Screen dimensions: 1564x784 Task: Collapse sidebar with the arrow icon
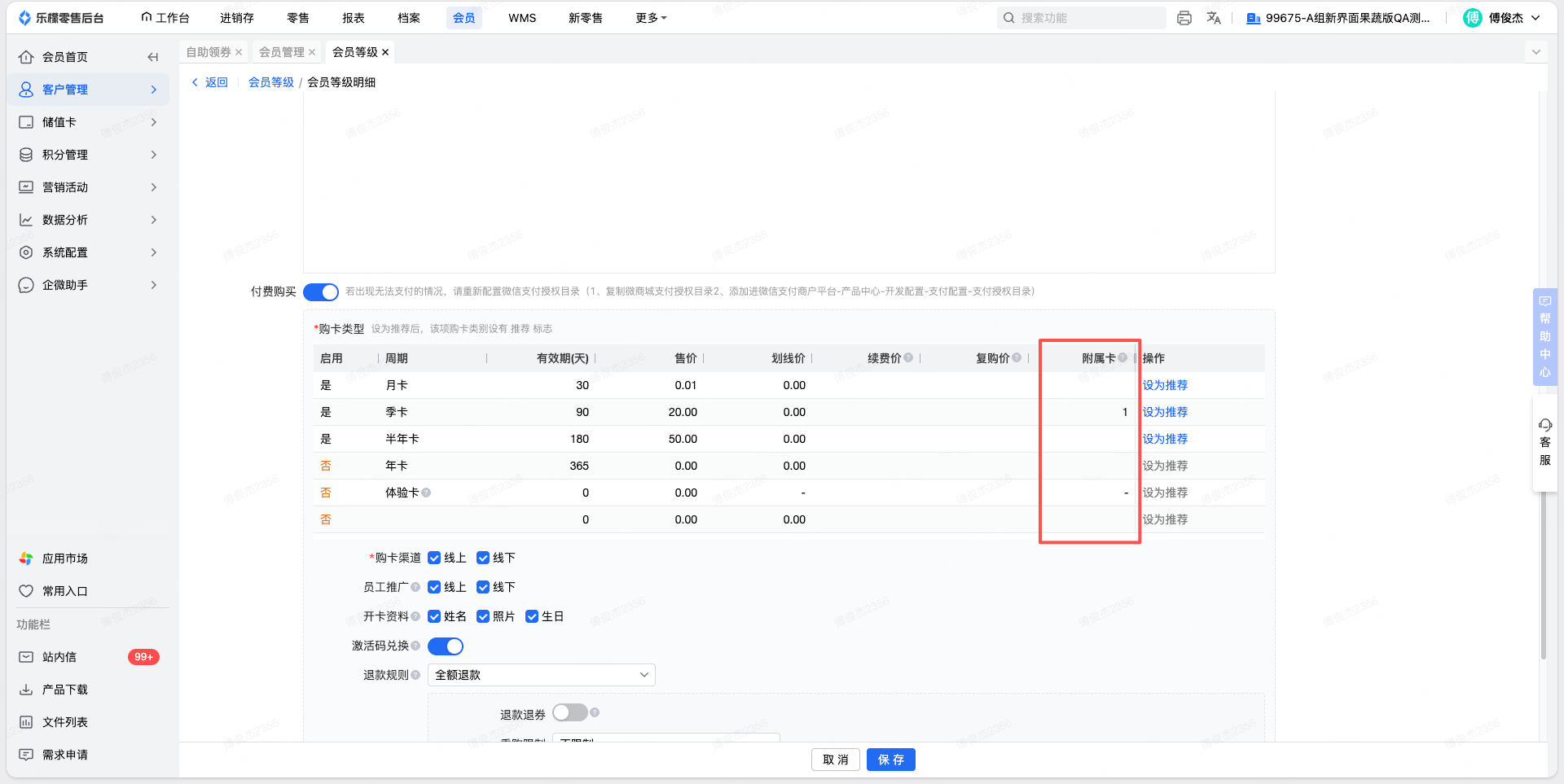point(152,57)
